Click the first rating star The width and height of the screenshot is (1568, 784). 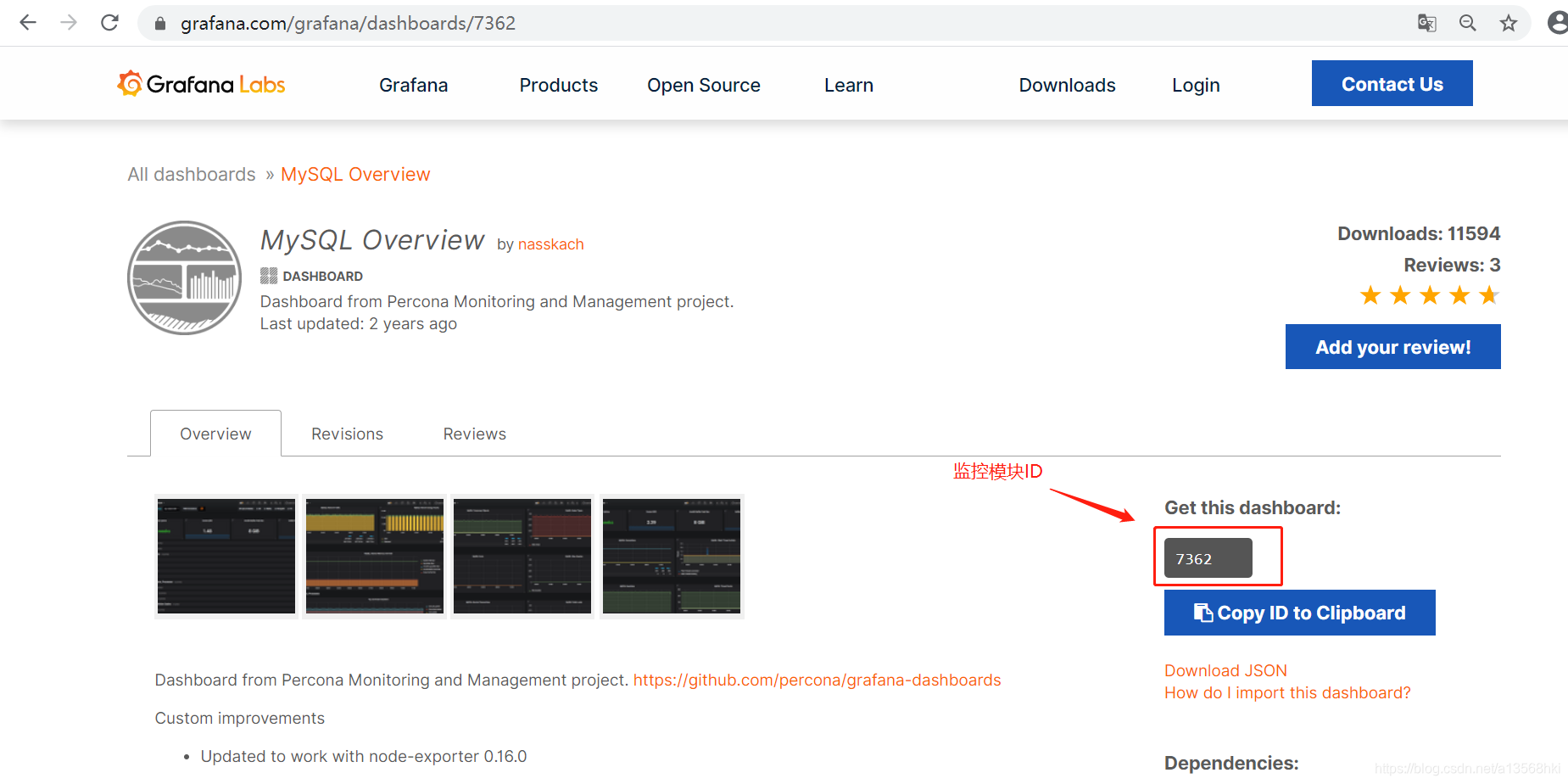(x=1370, y=295)
